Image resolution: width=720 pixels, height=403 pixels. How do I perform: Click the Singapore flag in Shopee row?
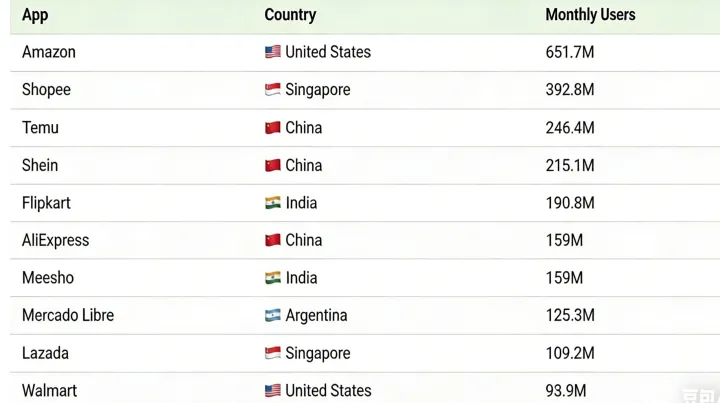(x=273, y=90)
